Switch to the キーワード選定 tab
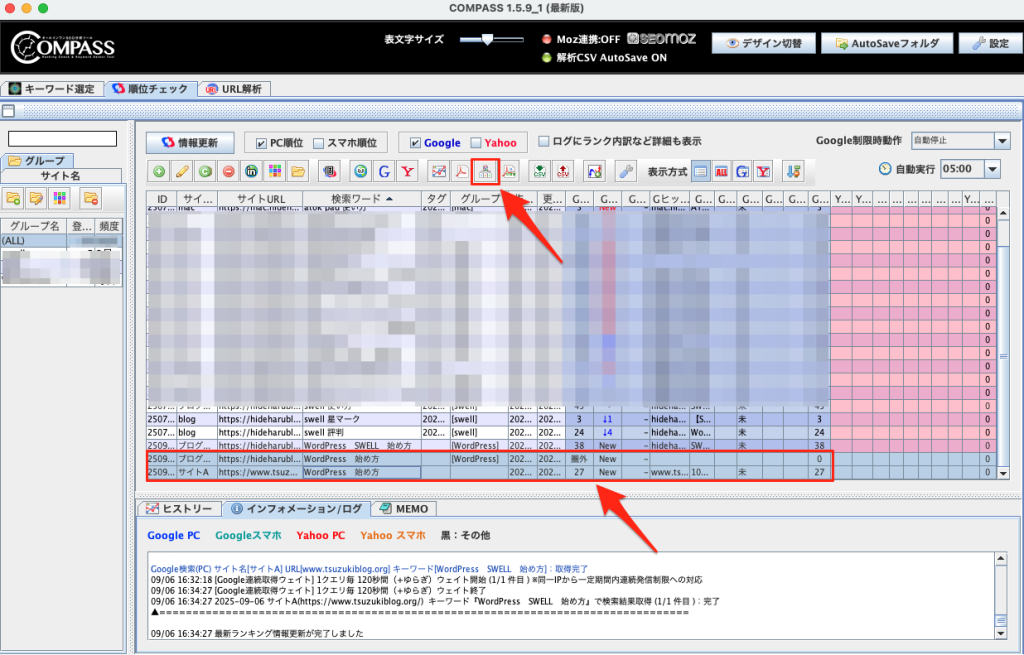The image size is (1024, 655). pos(51,89)
